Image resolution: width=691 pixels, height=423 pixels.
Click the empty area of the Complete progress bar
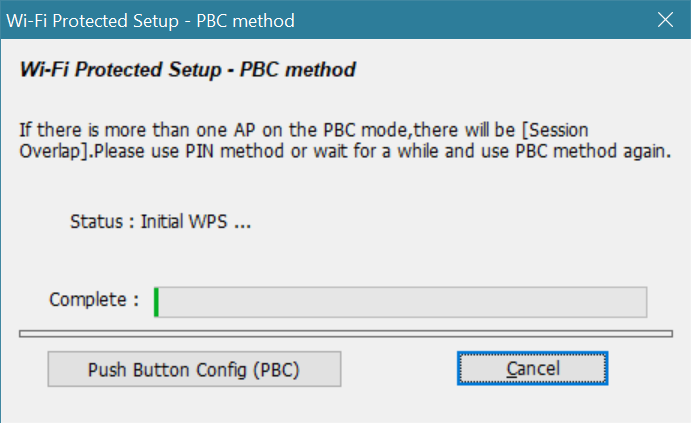[400, 302]
